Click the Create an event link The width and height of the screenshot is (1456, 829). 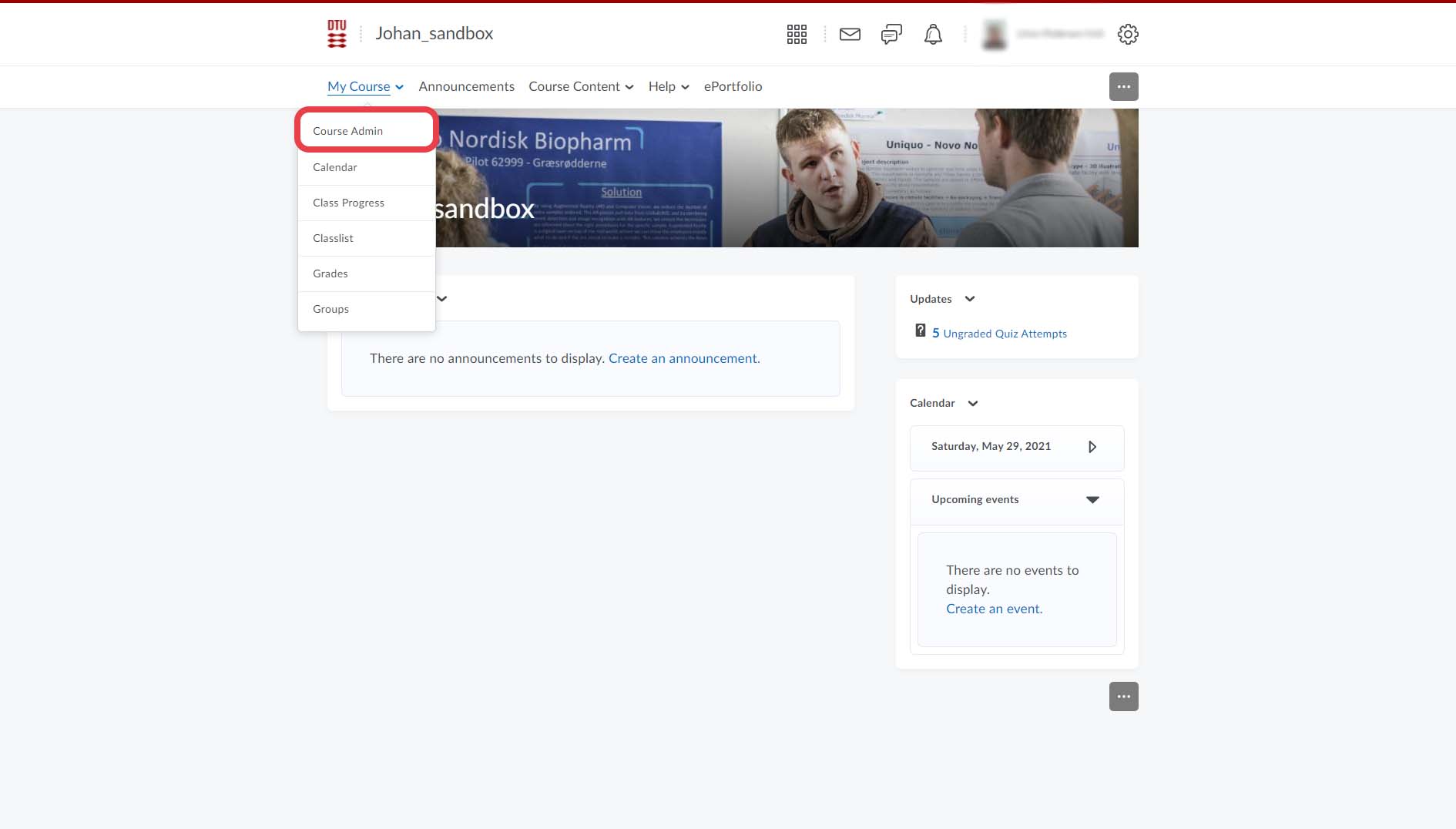(994, 609)
